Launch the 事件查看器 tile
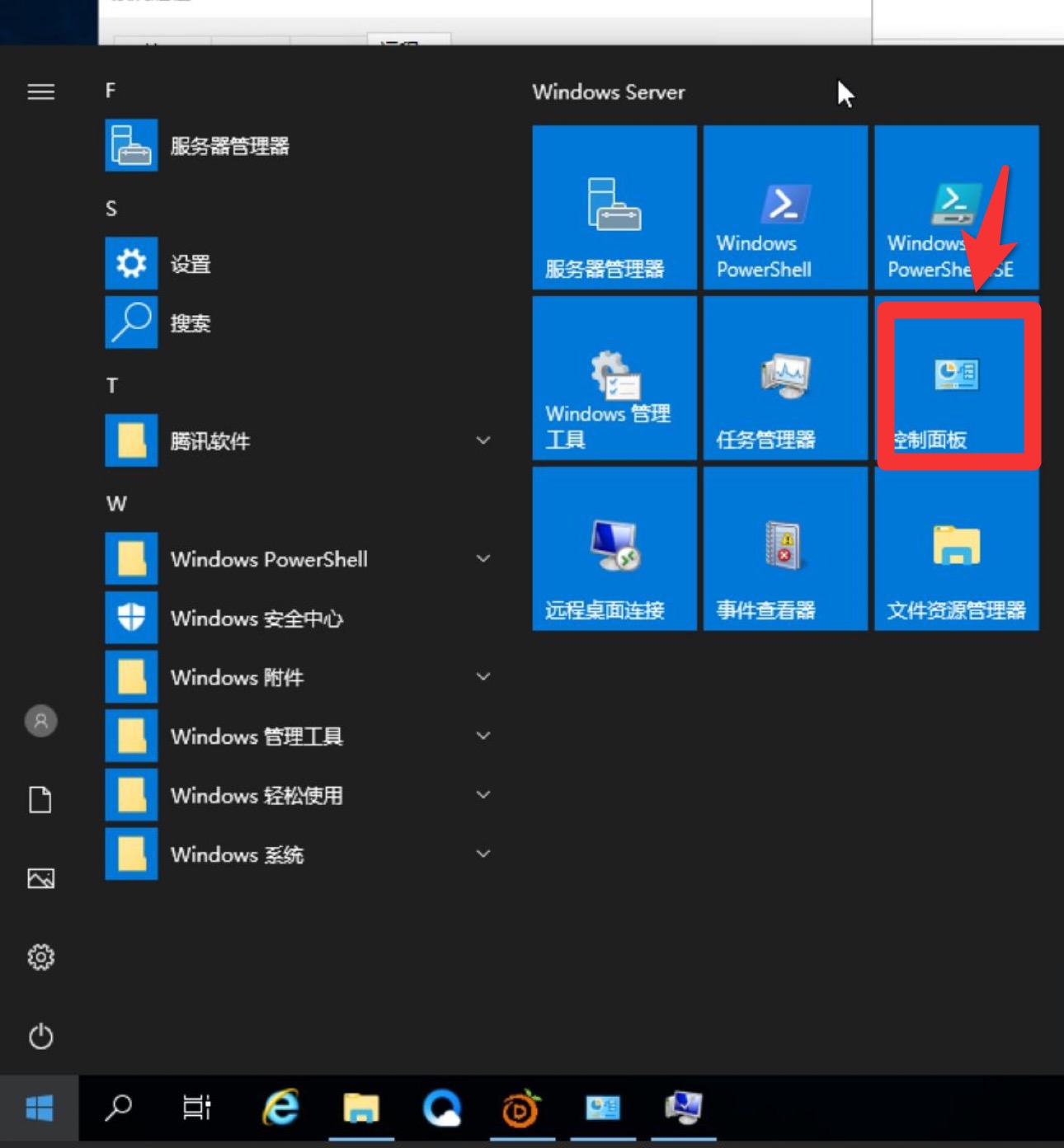 pos(785,549)
